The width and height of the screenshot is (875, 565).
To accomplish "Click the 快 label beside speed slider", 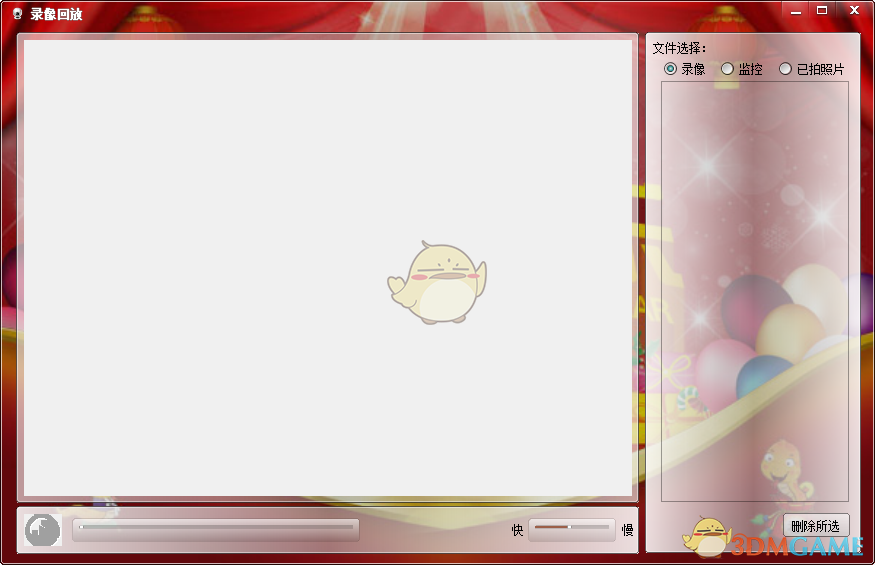I will coord(517,530).
